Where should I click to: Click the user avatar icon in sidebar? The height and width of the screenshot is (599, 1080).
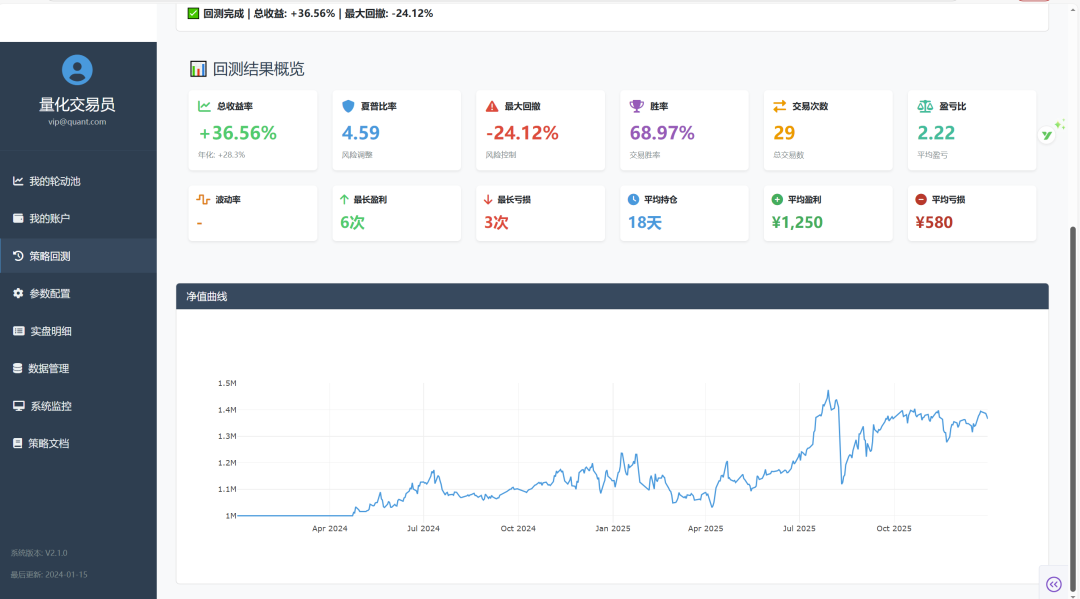pyautogui.click(x=77, y=70)
